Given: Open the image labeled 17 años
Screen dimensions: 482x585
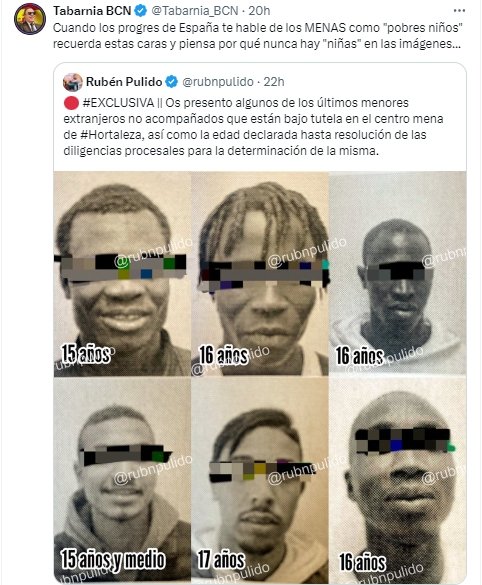Looking at the screenshot, I should click(260, 480).
